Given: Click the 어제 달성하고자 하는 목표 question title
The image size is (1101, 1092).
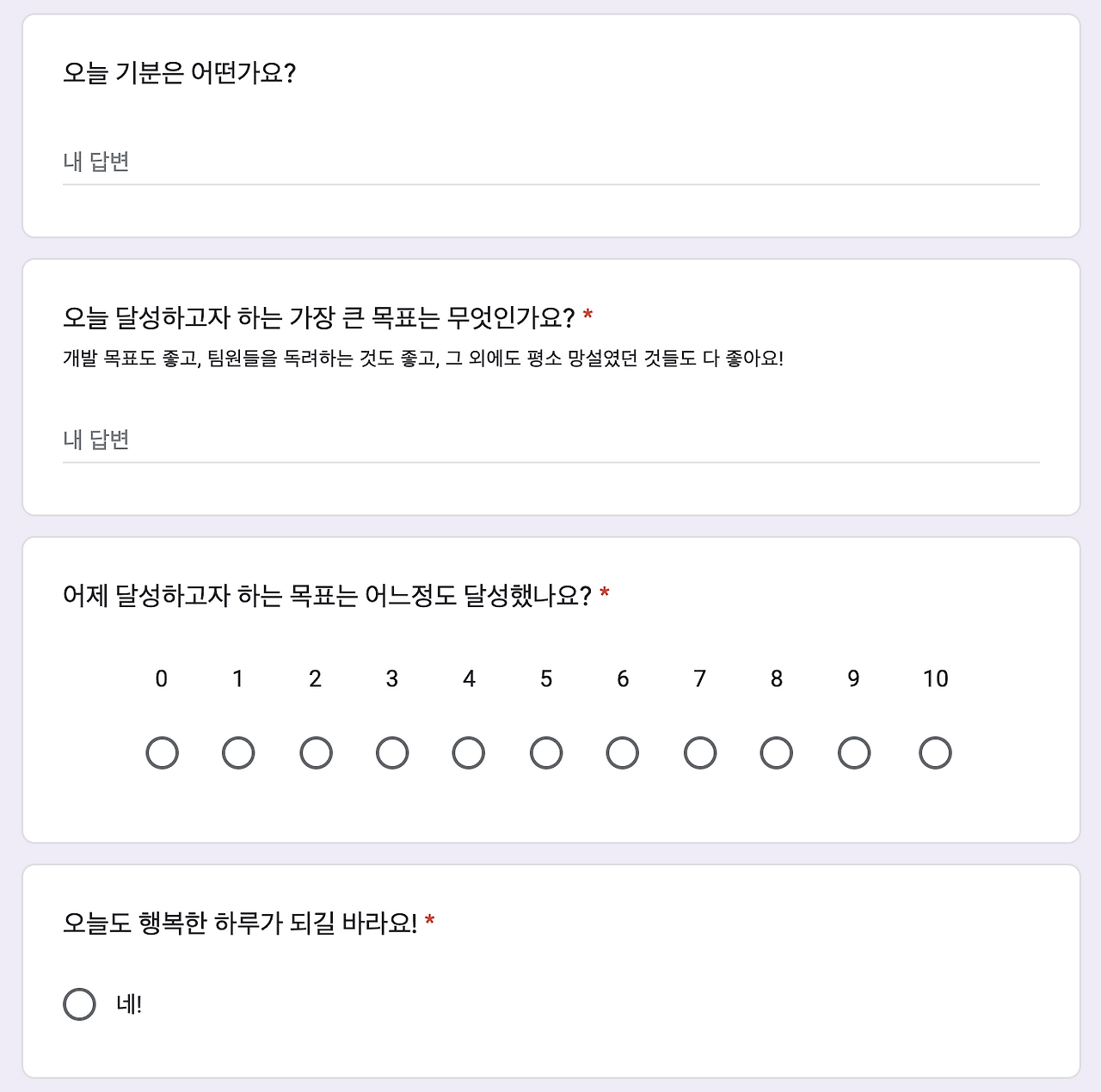Looking at the screenshot, I should coord(331,592).
